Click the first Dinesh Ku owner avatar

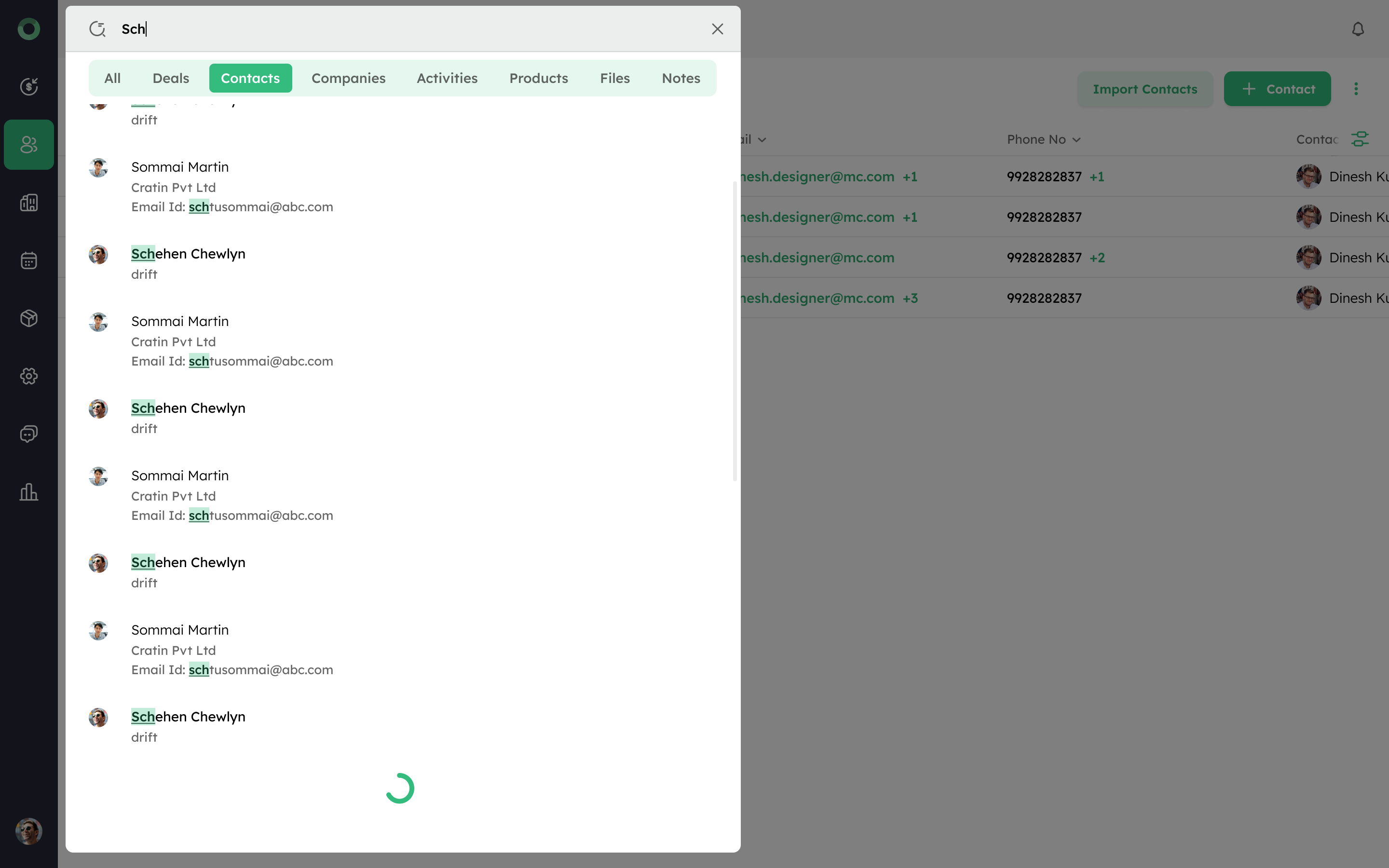[1308, 176]
